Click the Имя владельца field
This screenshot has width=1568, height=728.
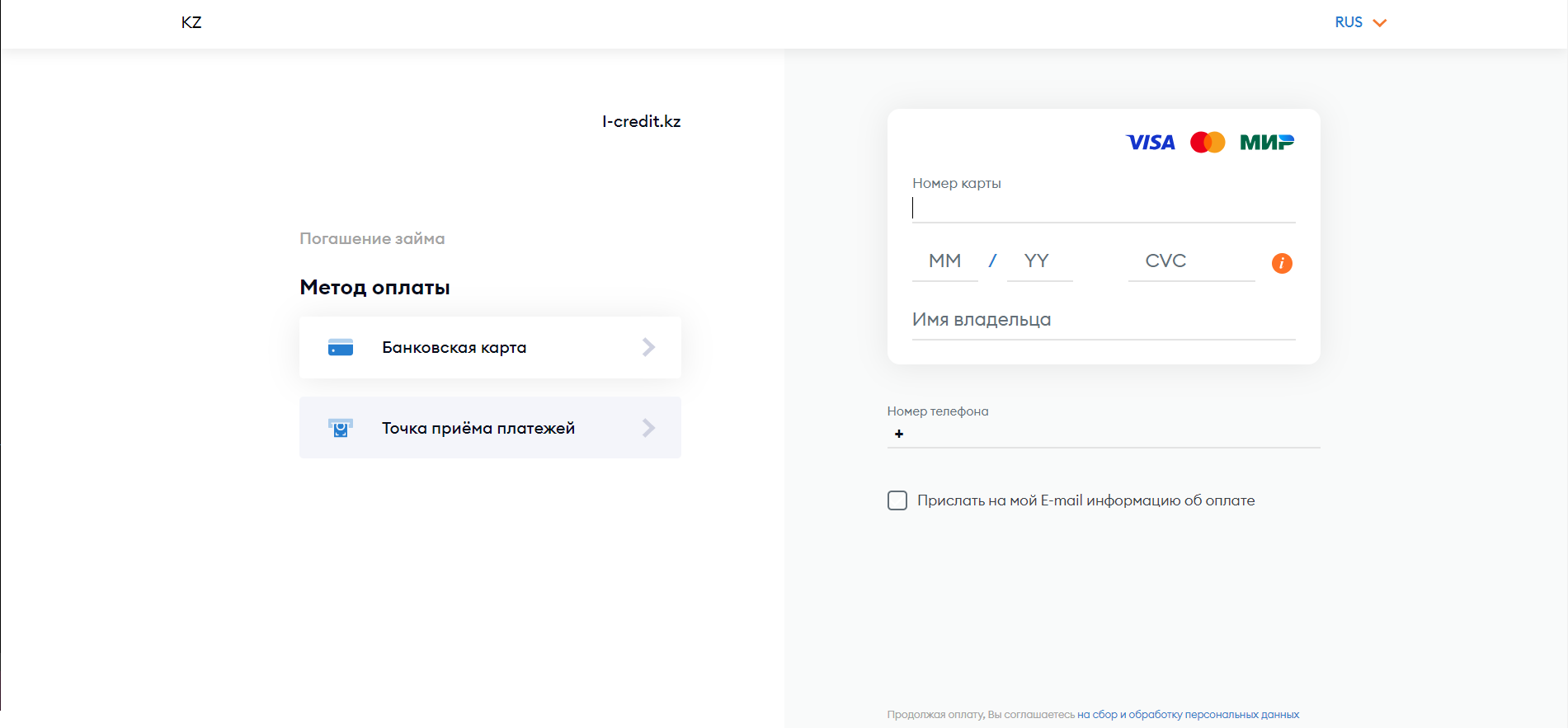1104,321
